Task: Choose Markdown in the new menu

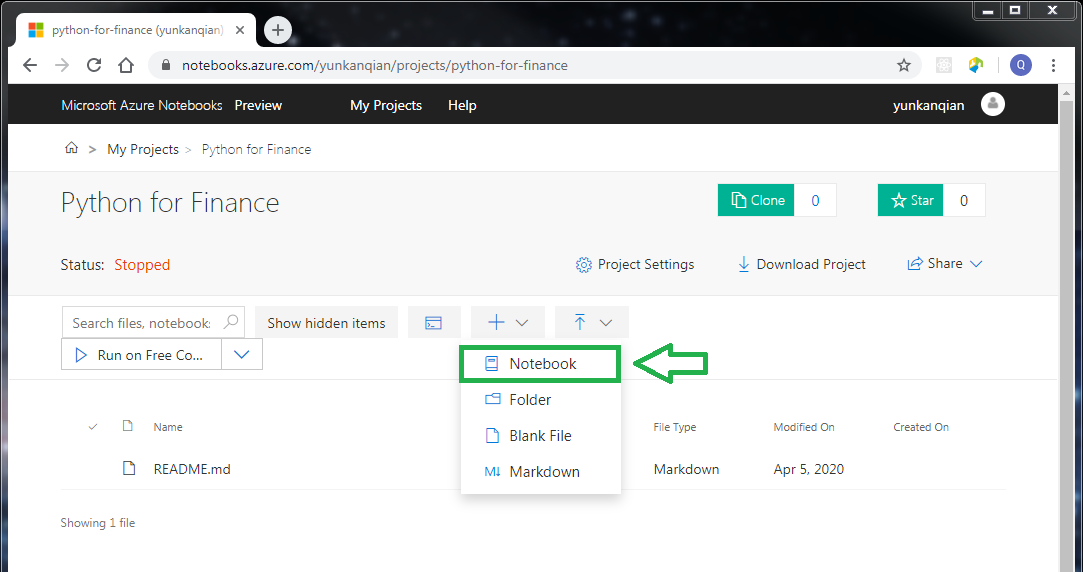Action: 540,472
